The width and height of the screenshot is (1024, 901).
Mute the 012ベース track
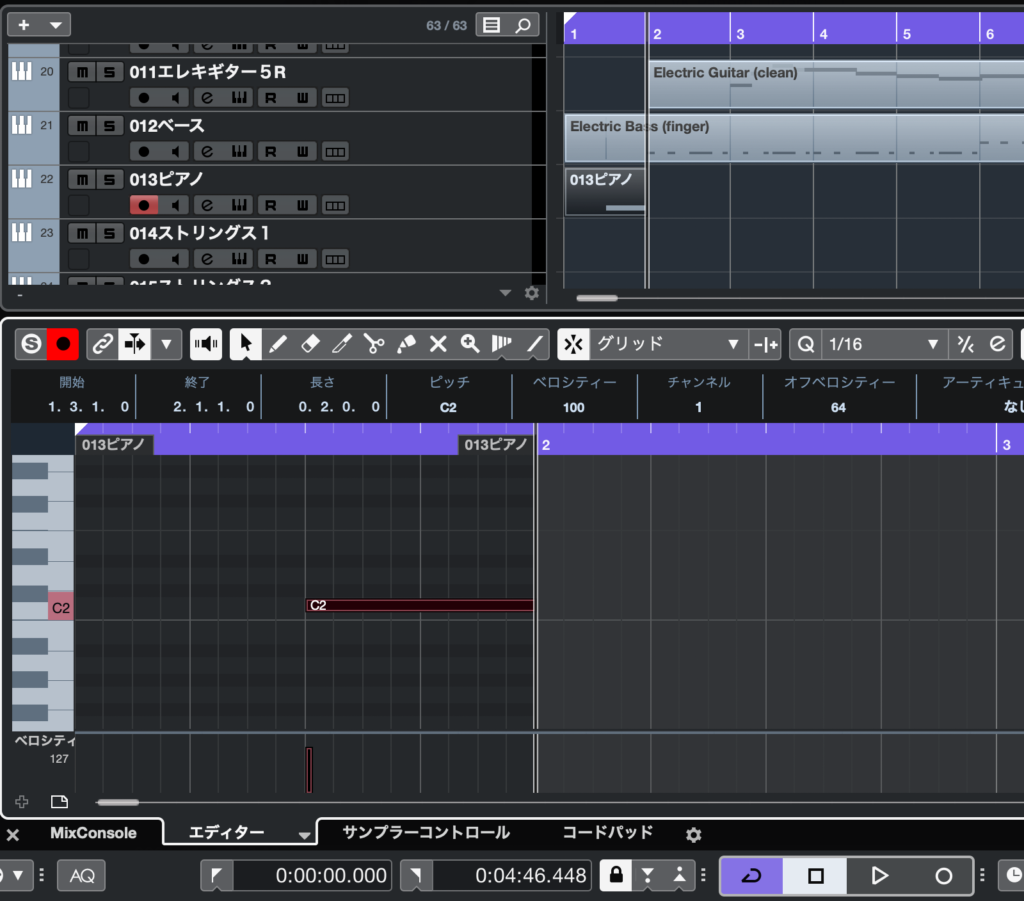click(82, 126)
